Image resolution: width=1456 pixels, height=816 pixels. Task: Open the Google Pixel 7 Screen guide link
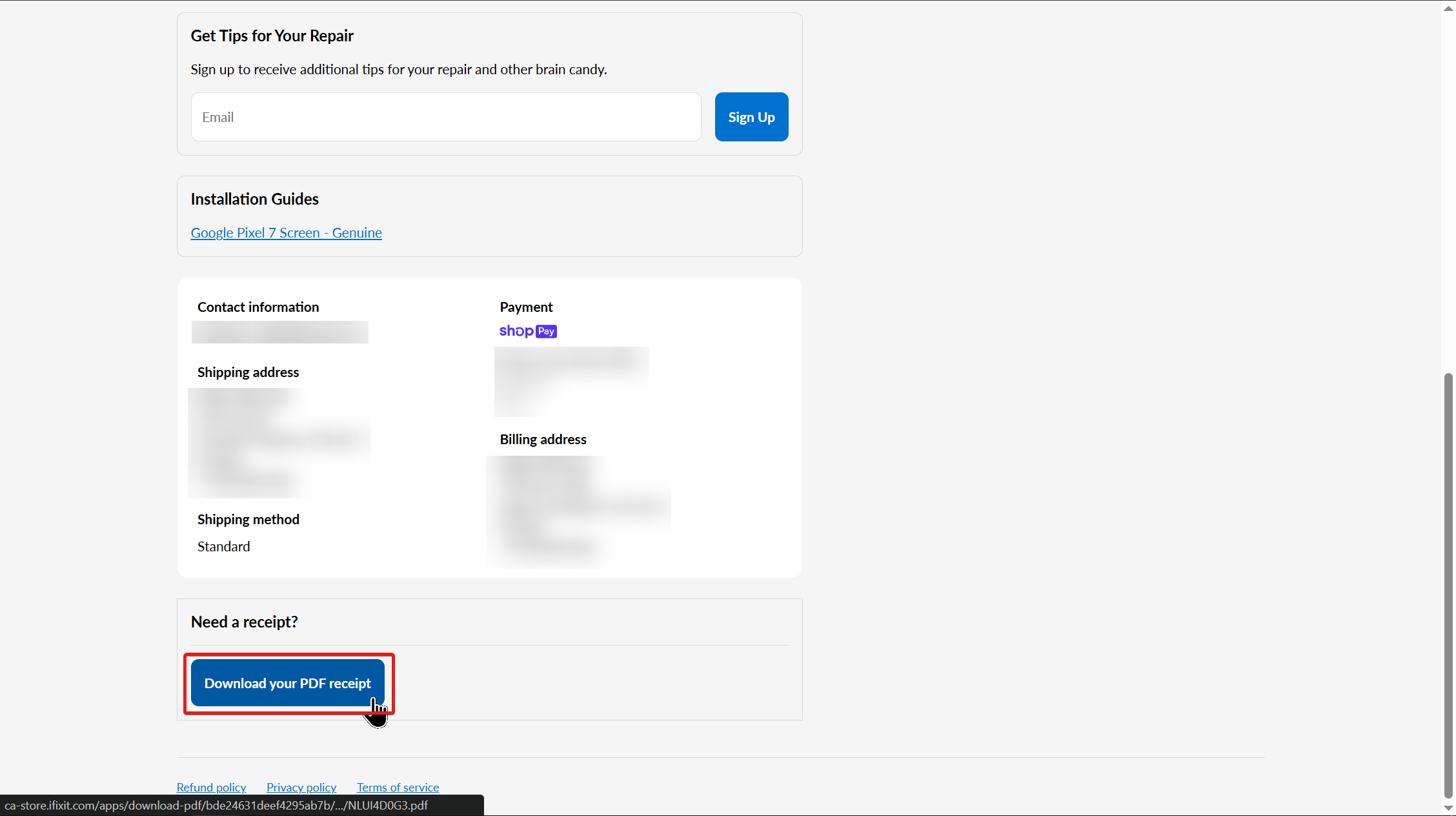pyautogui.click(x=286, y=233)
